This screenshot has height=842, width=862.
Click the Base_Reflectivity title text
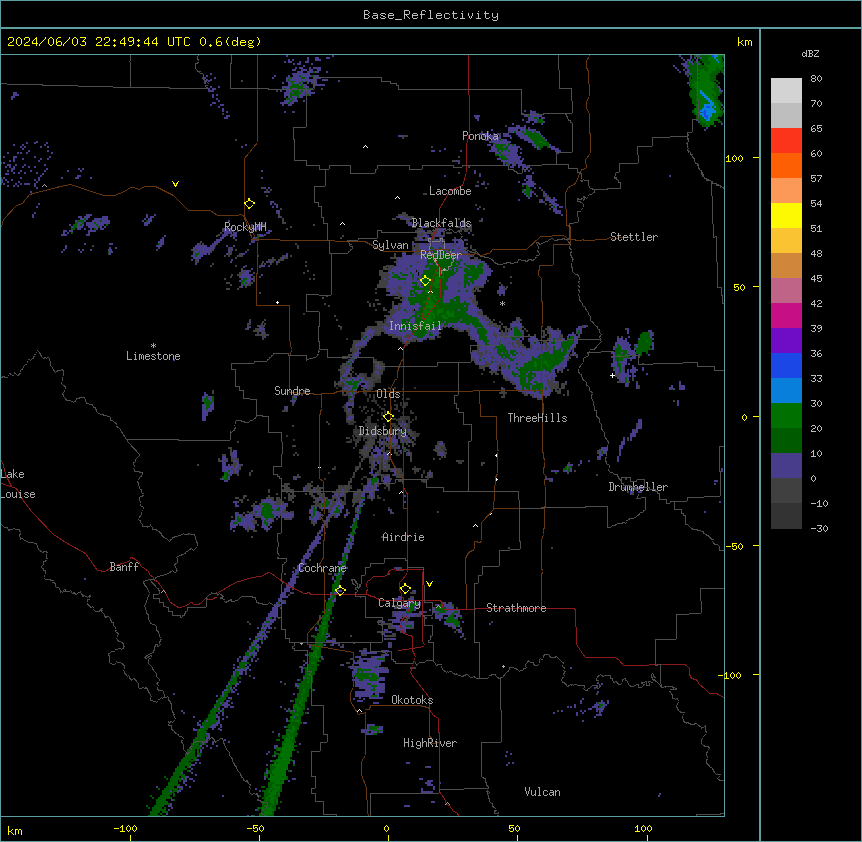[431, 15]
